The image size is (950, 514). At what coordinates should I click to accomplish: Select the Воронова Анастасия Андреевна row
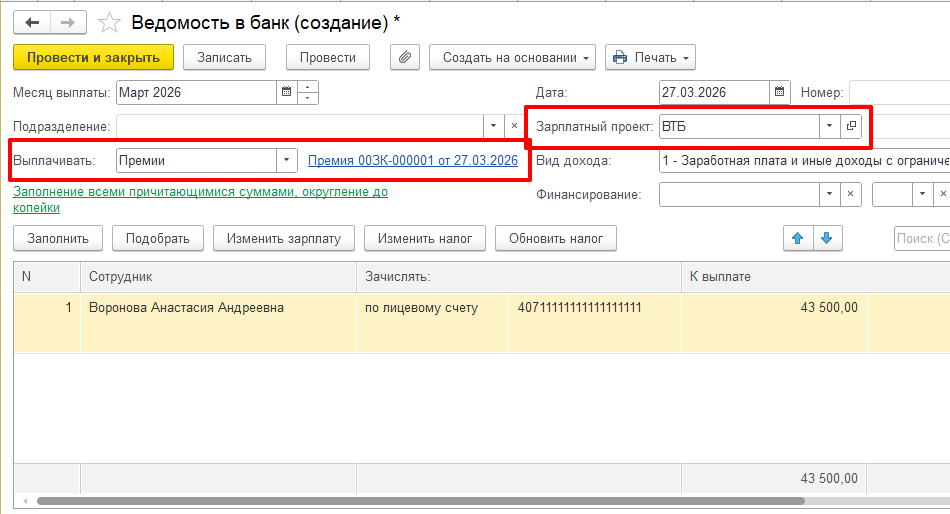(x=186, y=308)
